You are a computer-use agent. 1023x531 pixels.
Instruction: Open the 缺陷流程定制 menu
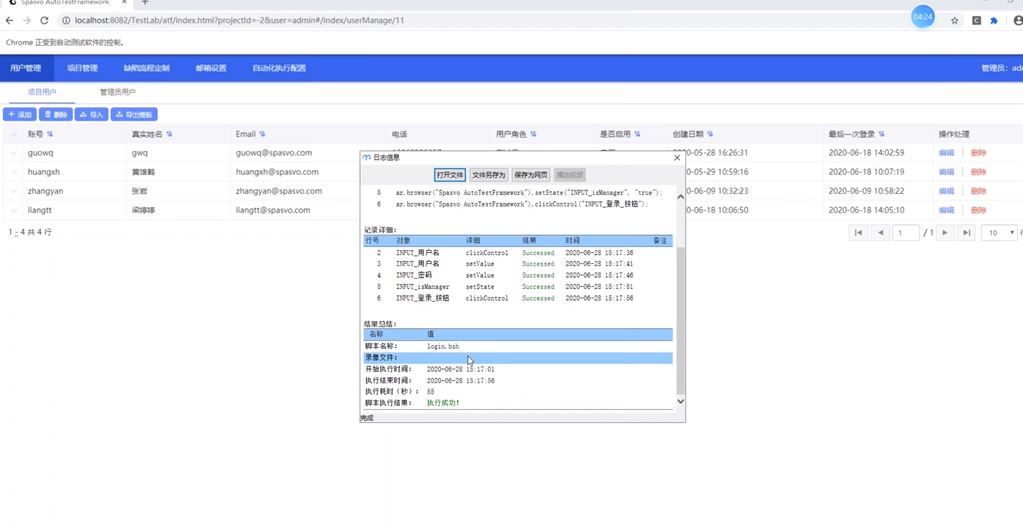click(x=147, y=68)
